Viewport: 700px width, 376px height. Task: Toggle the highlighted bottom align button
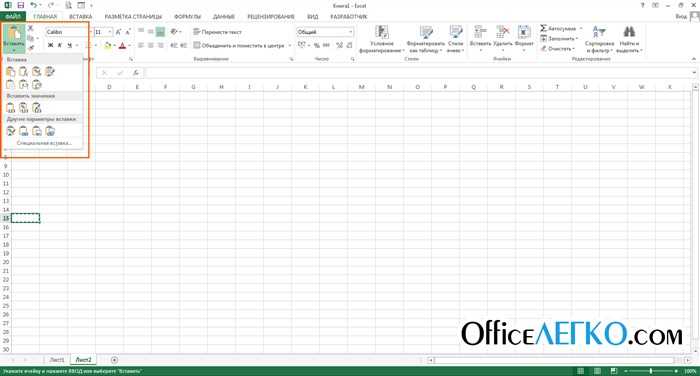160,32
